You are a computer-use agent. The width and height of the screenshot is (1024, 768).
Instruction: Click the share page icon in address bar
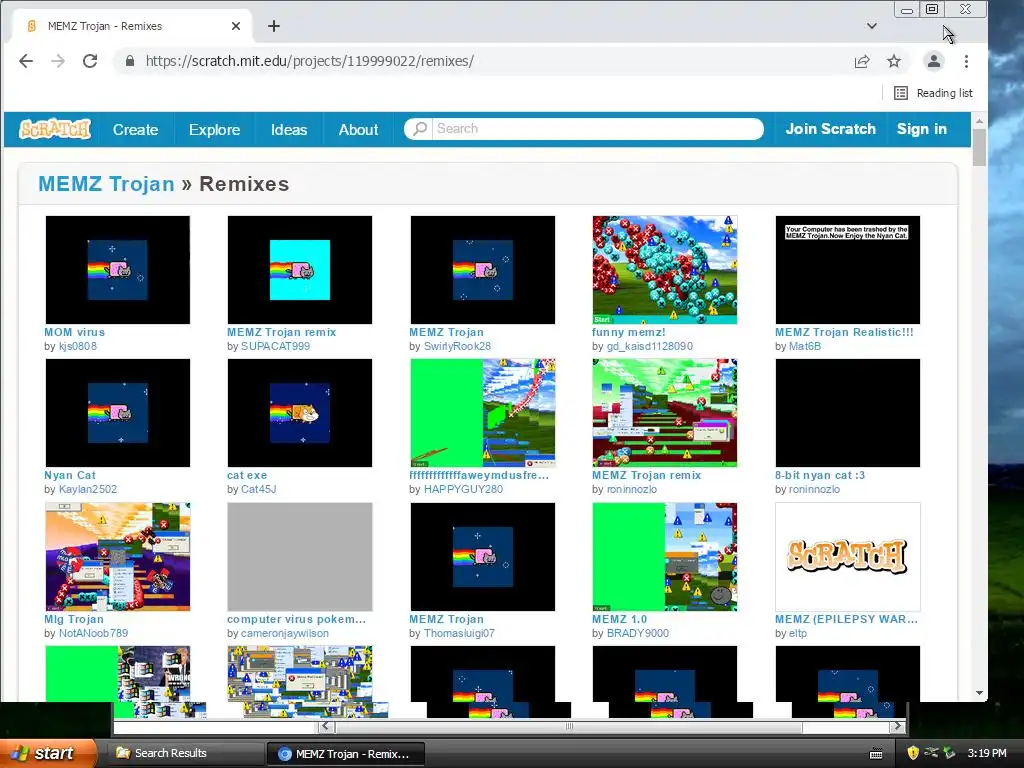tap(862, 61)
